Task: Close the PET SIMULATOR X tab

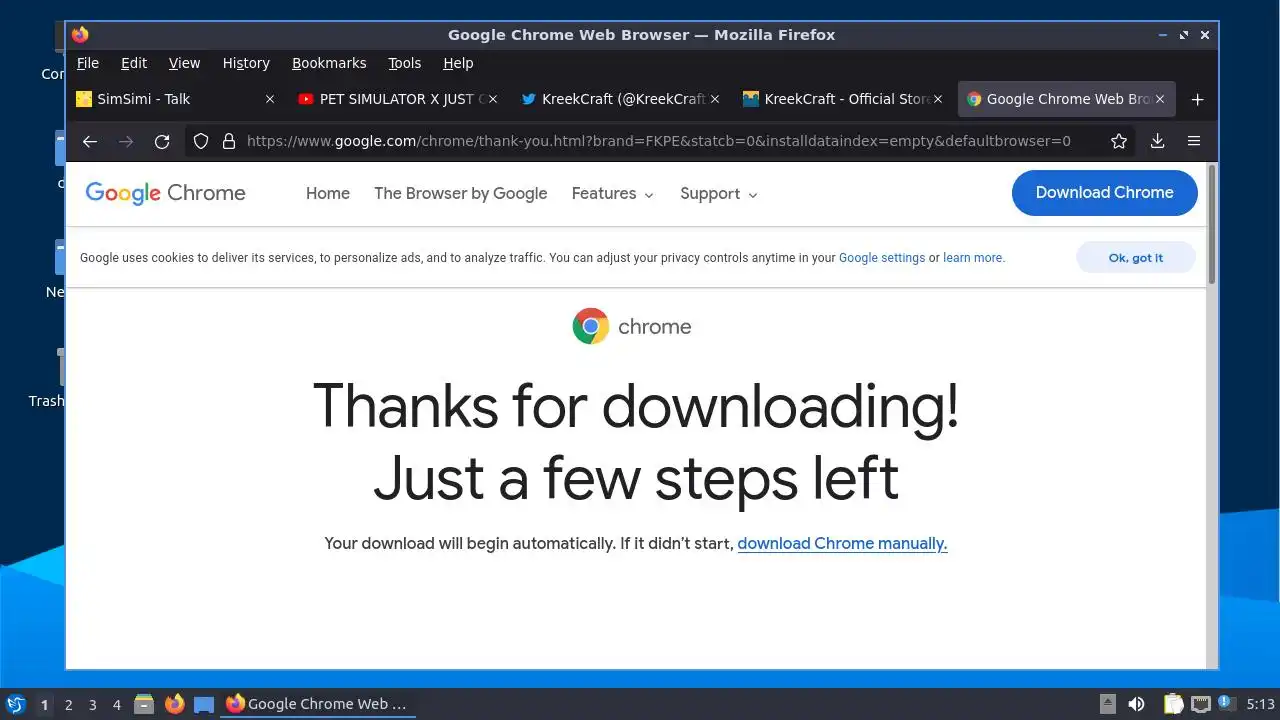Action: click(493, 99)
